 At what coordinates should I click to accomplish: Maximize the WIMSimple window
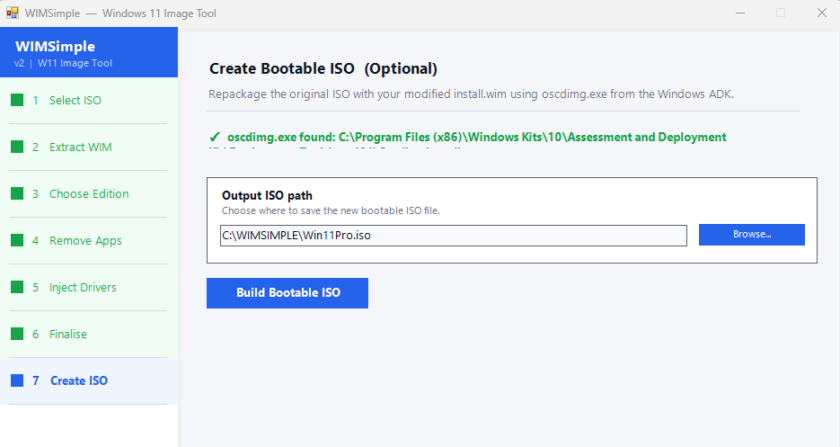click(780, 13)
